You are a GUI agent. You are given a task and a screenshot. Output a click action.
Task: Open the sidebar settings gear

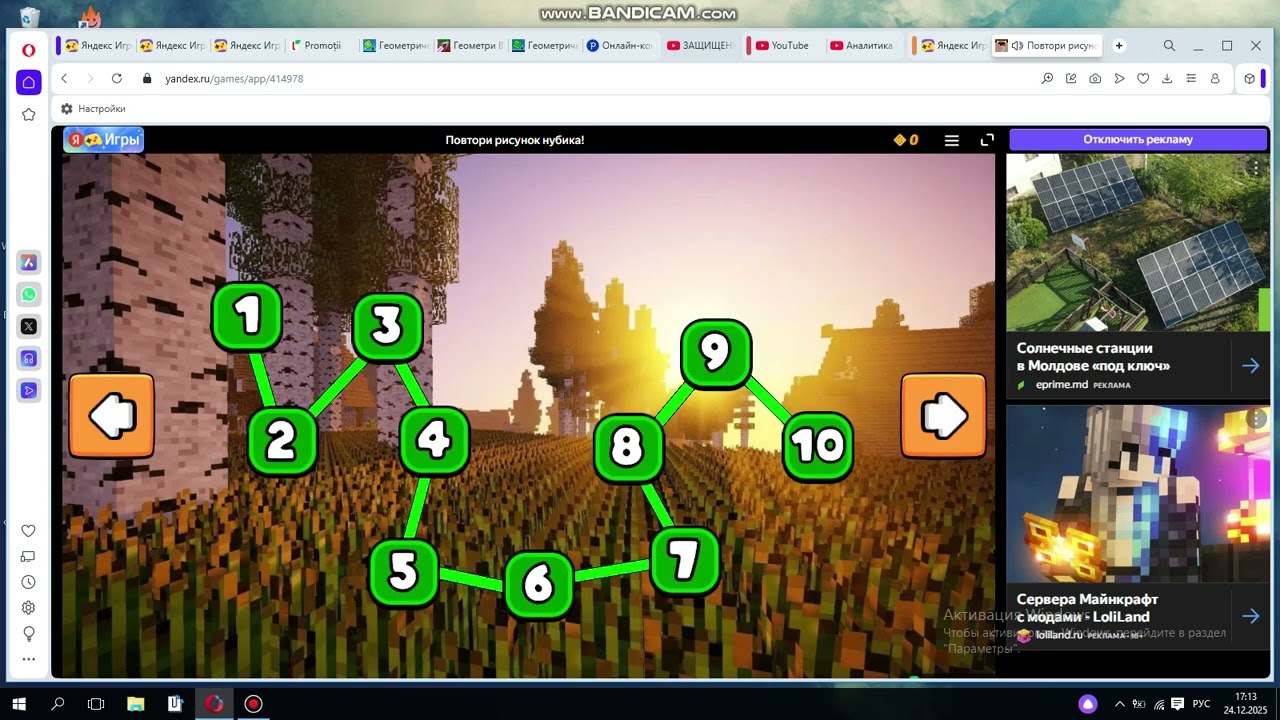click(29, 608)
